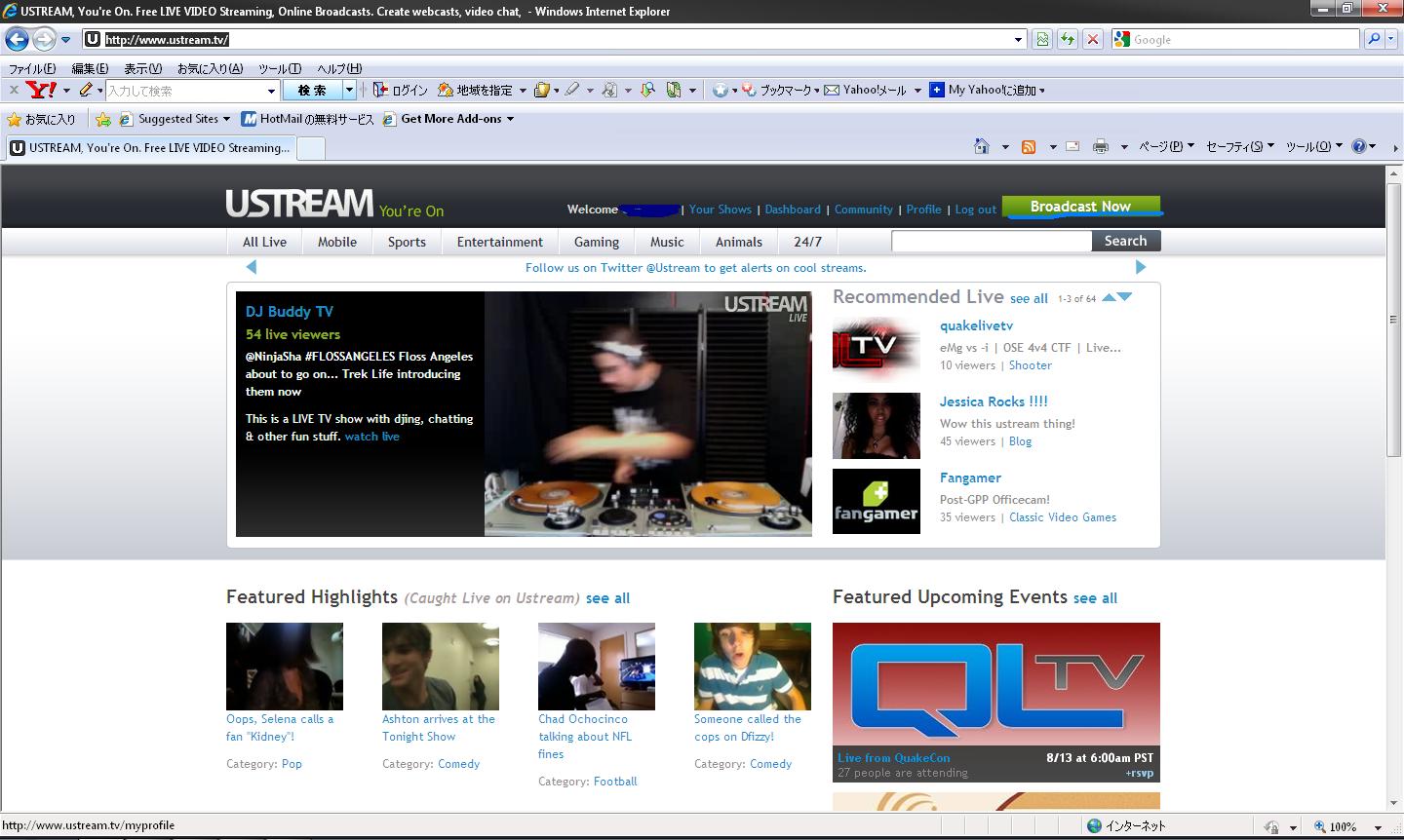The image size is (1404, 840).
Task: Open the Fangamer channel thumbnail
Action: [877, 502]
